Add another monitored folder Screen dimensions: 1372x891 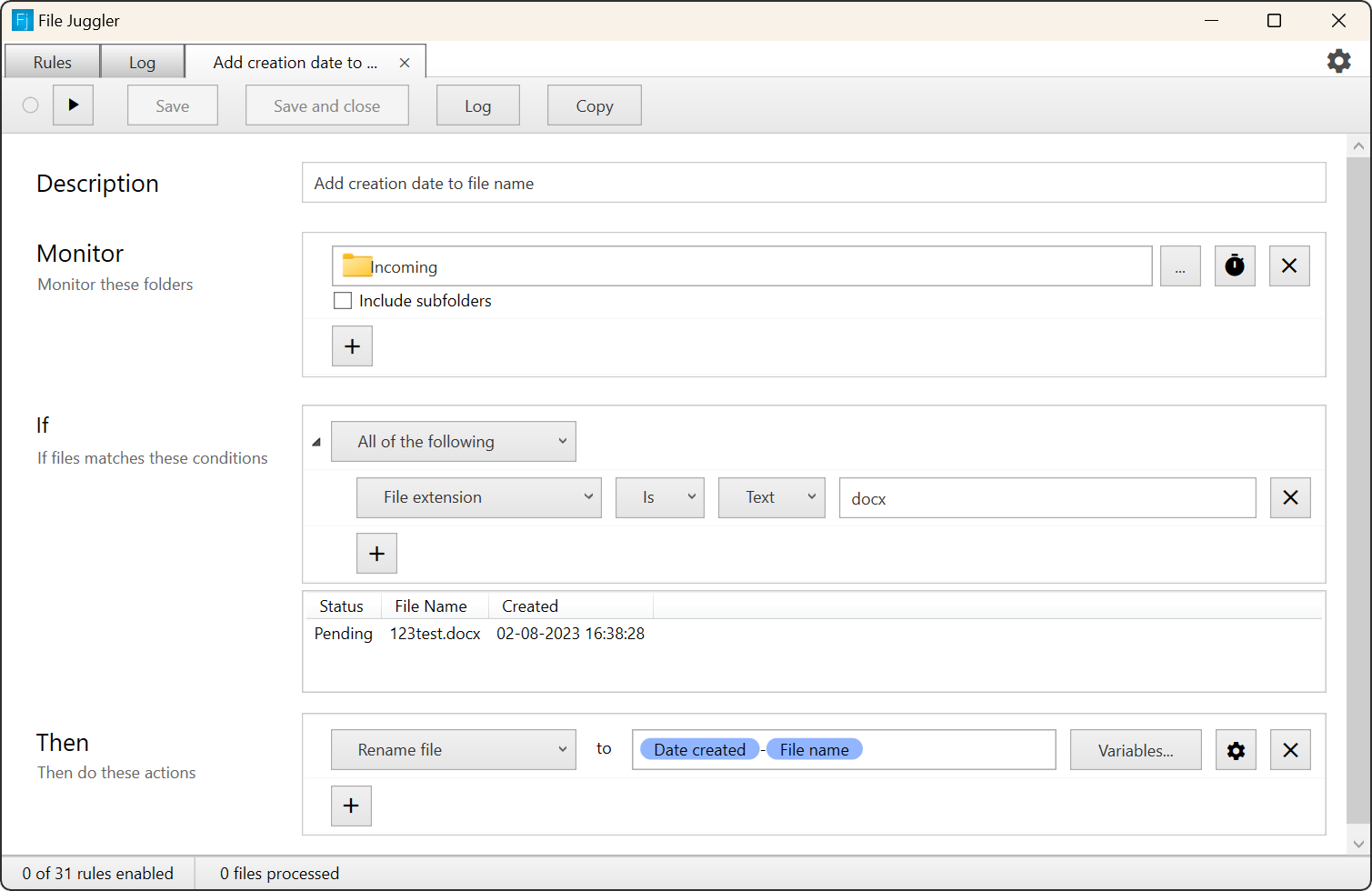pyautogui.click(x=352, y=346)
